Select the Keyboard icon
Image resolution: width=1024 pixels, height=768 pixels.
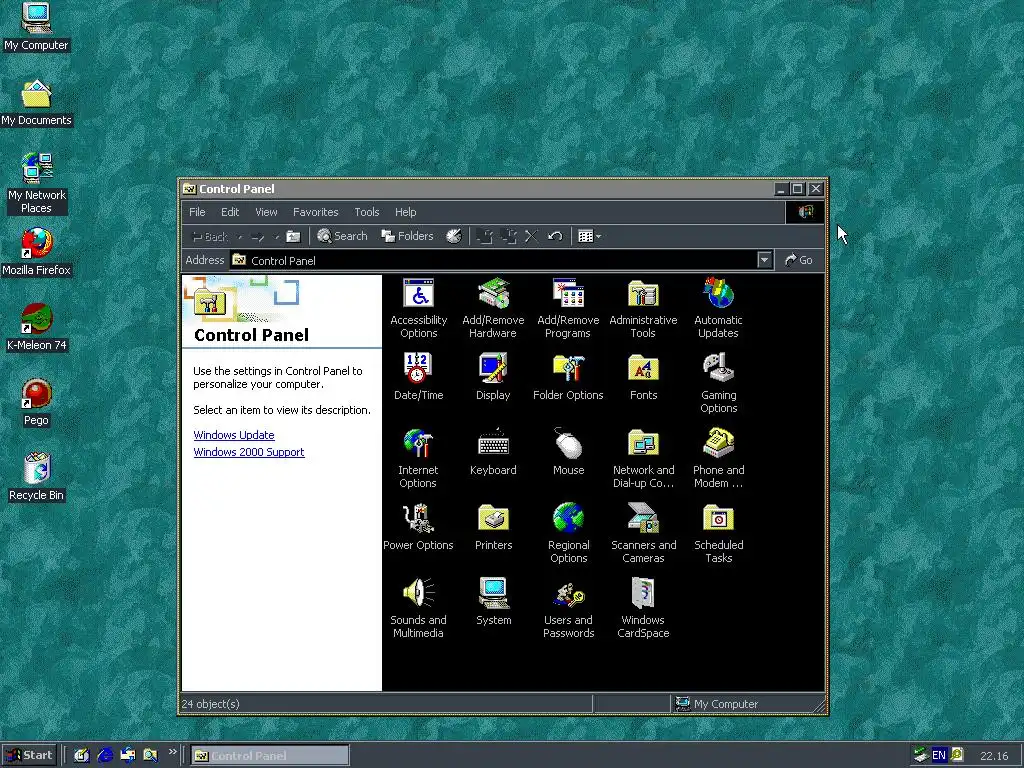click(493, 452)
